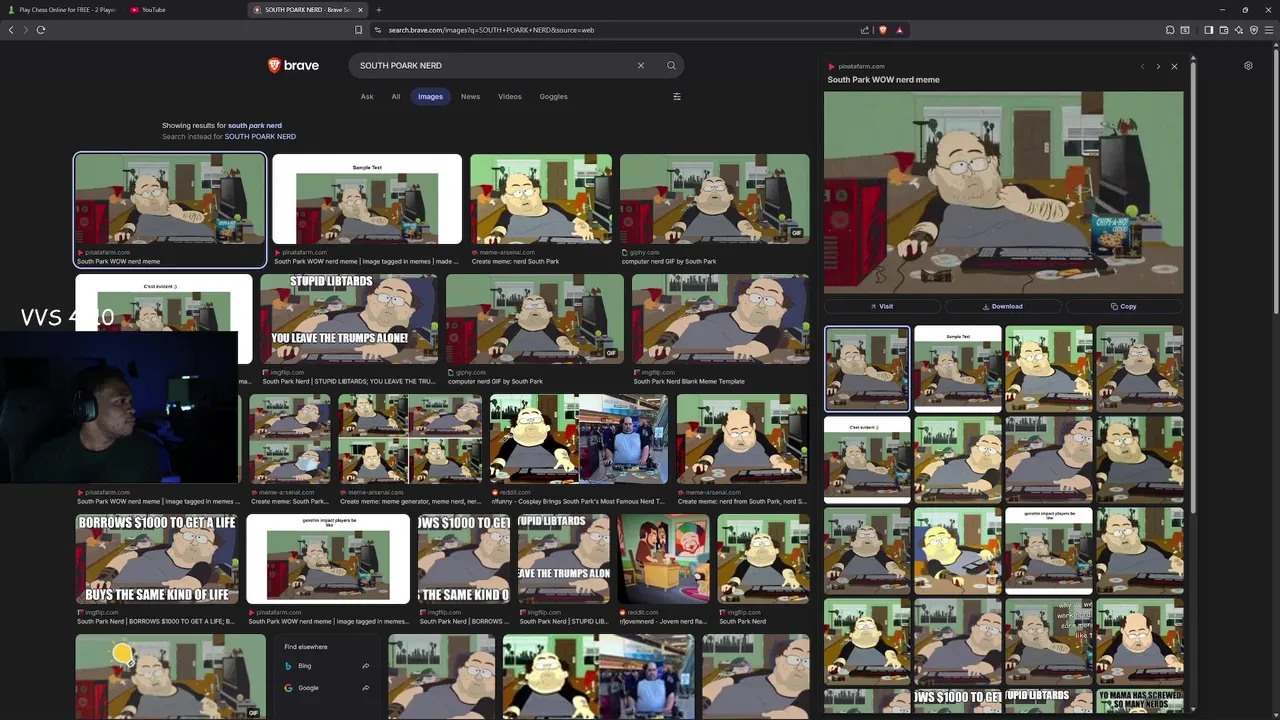Viewport: 1280px width, 720px height.
Task: Open image search filters icon
Action: click(677, 97)
